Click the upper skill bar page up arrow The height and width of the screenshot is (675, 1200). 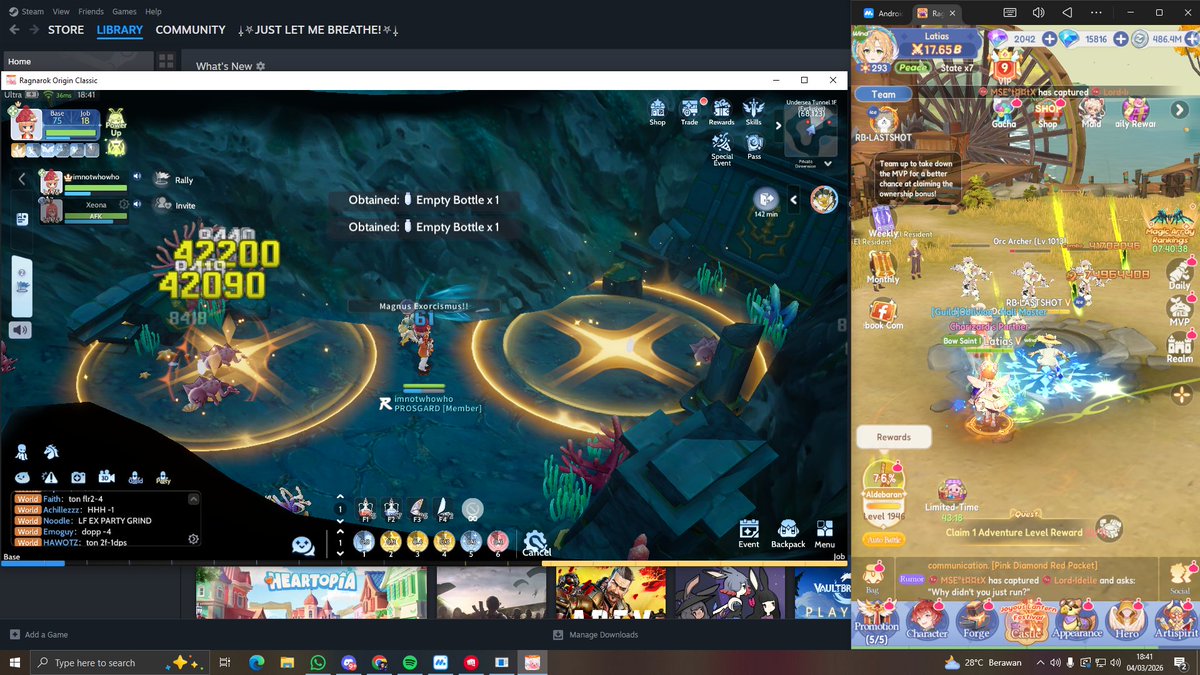tap(340, 497)
